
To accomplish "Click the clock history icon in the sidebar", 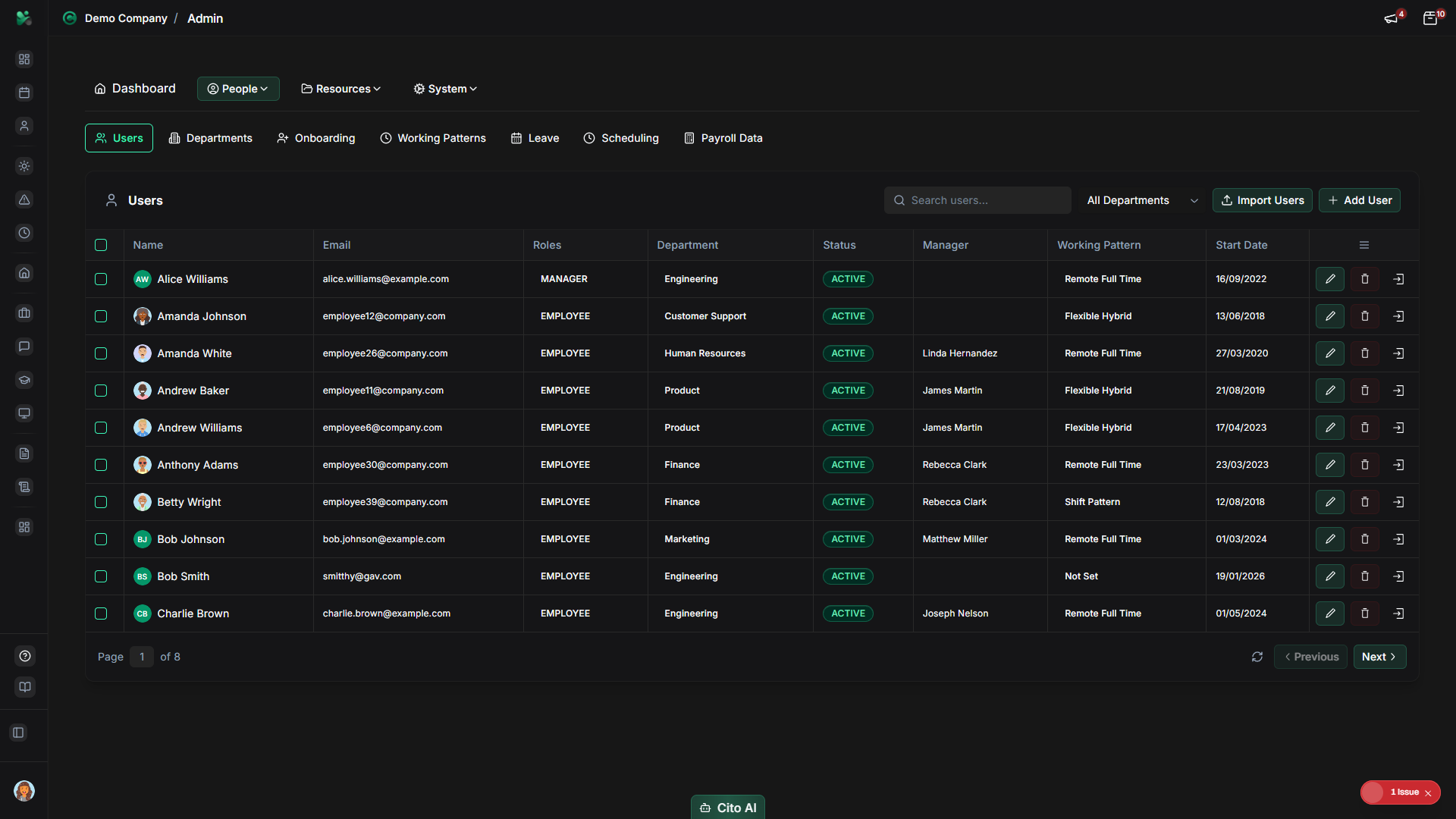I will pyautogui.click(x=24, y=234).
